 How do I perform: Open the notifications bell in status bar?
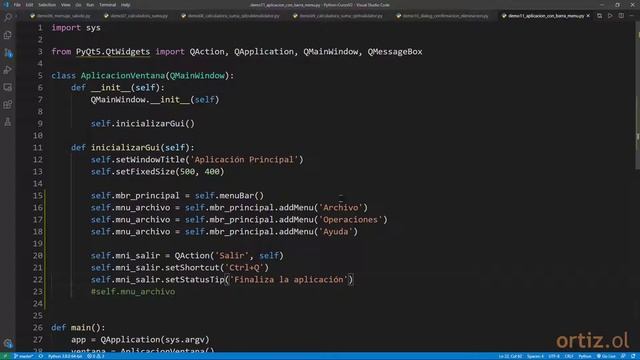[633, 356]
